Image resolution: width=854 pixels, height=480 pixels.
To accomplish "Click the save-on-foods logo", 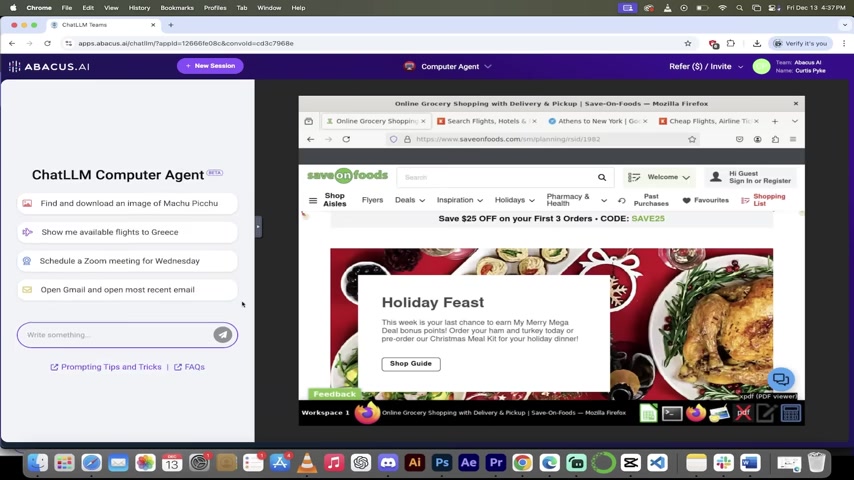I will pyautogui.click(x=347, y=175).
